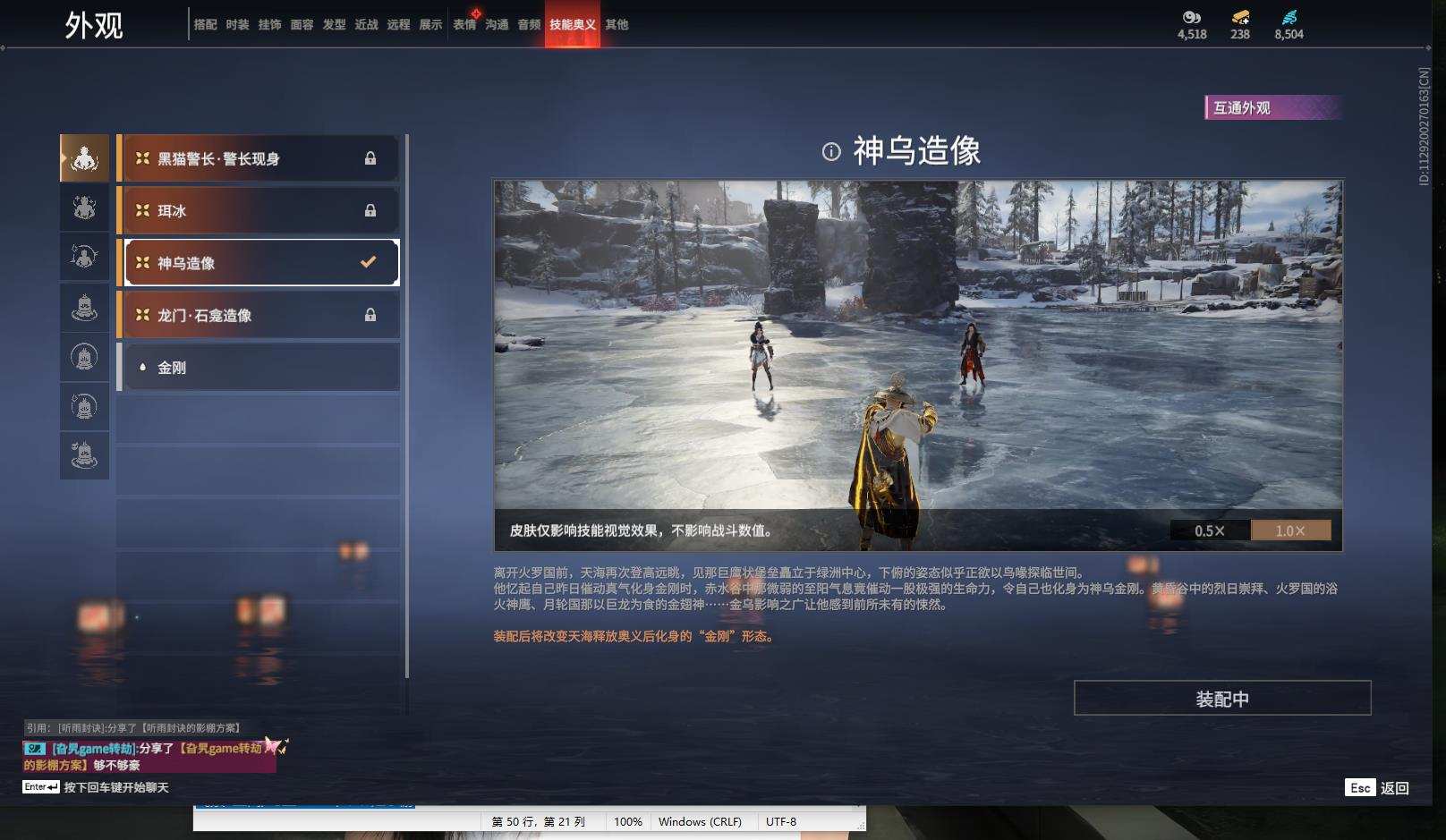
Task: Select the first character skill icon in sidebar
Action: [84, 158]
